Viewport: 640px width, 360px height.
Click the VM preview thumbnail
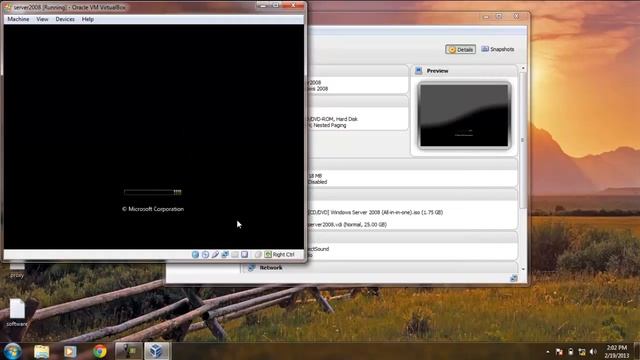464,116
